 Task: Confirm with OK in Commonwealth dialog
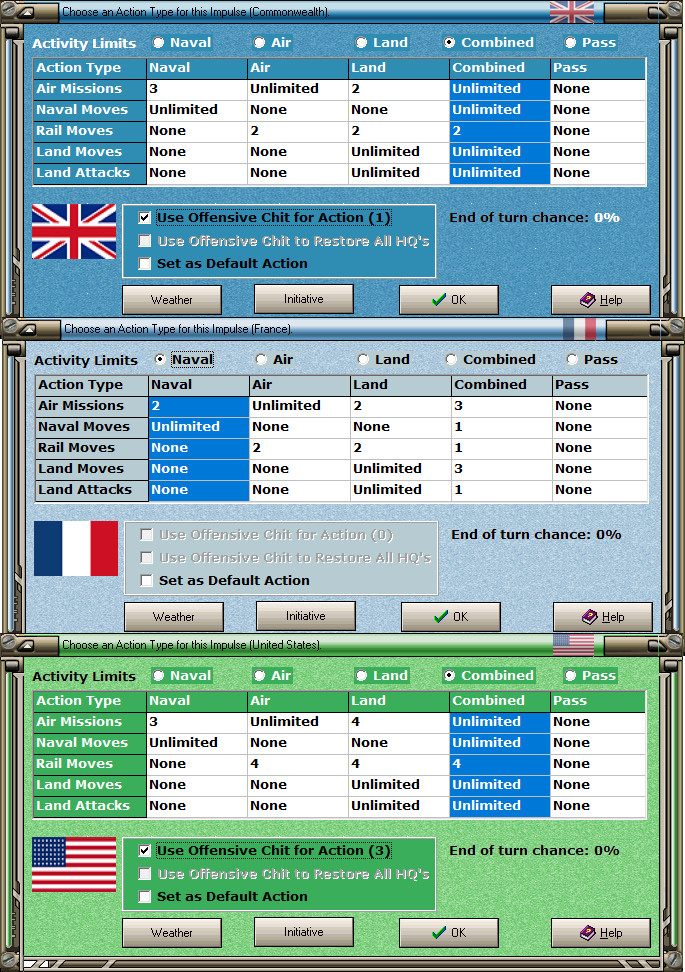[x=449, y=300]
